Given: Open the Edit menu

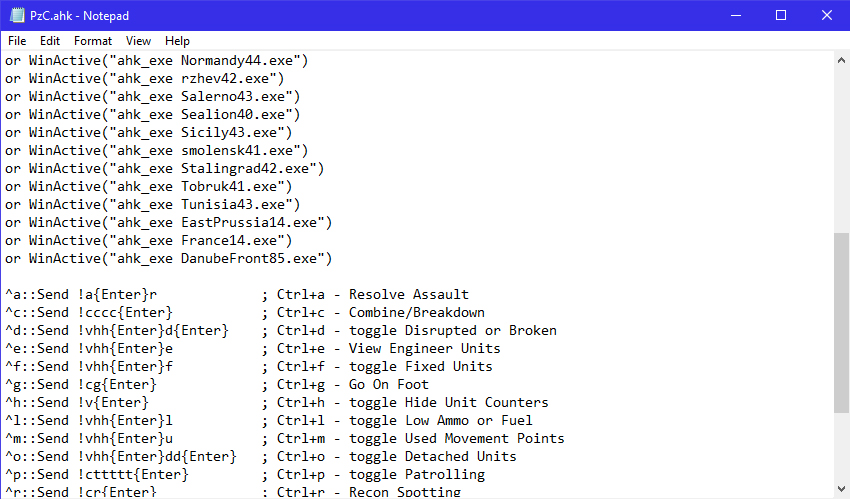Looking at the screenshot, I should coord(49,41).
